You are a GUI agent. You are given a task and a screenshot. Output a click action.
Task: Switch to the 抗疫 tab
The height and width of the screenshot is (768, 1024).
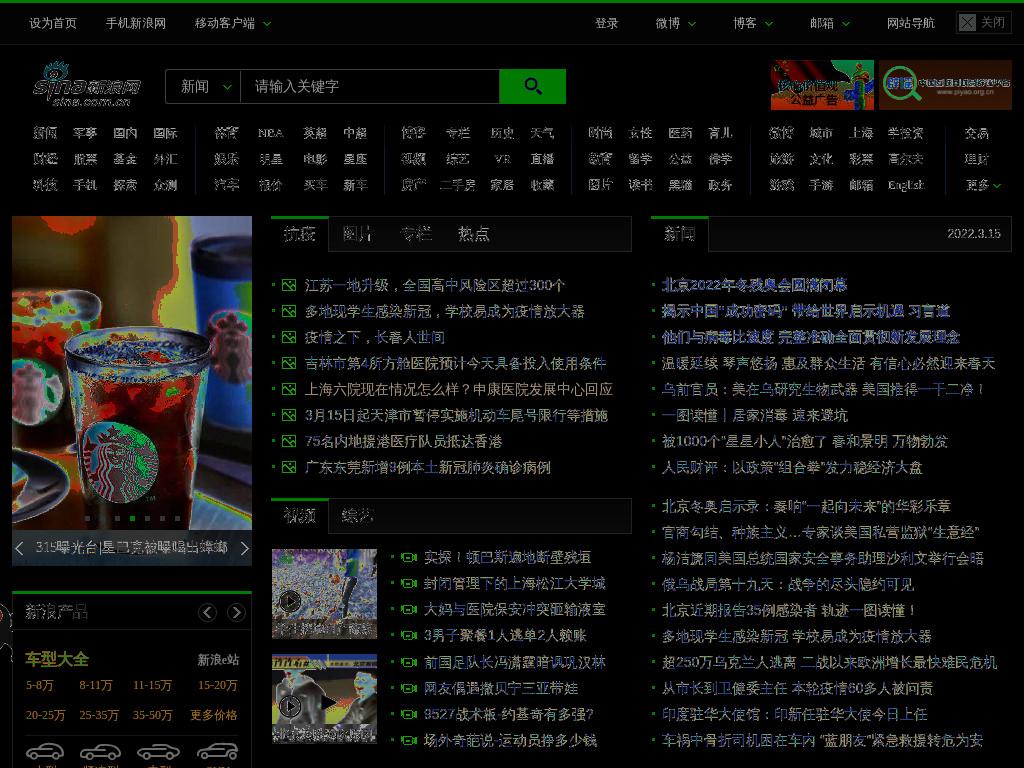[x=300, y=234]
